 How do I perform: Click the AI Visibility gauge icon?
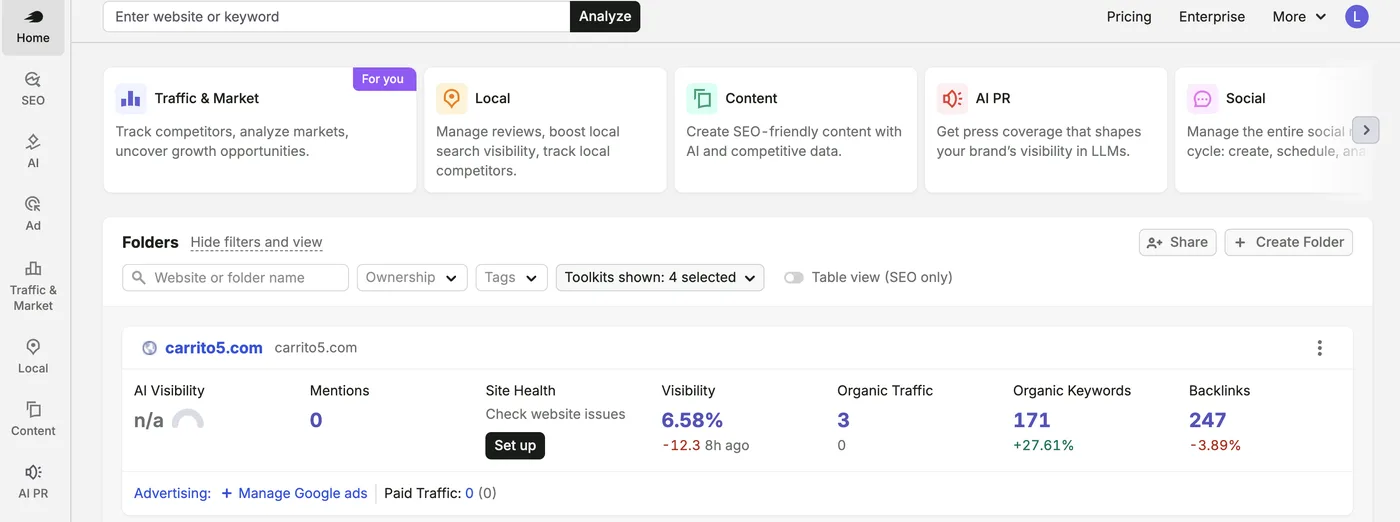tap(188, 420)
